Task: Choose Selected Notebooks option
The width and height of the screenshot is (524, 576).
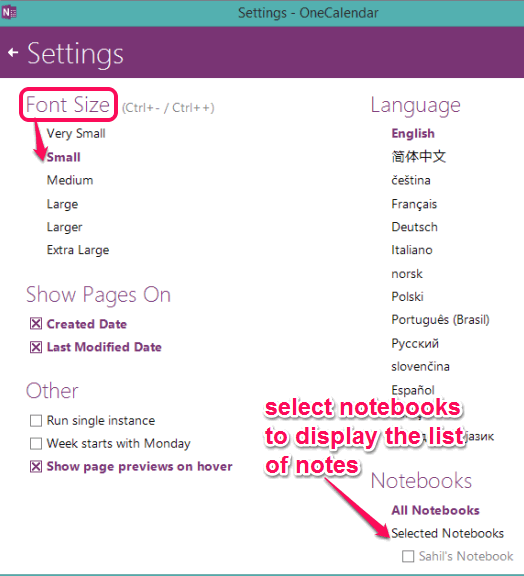Action: pos(447,533)
